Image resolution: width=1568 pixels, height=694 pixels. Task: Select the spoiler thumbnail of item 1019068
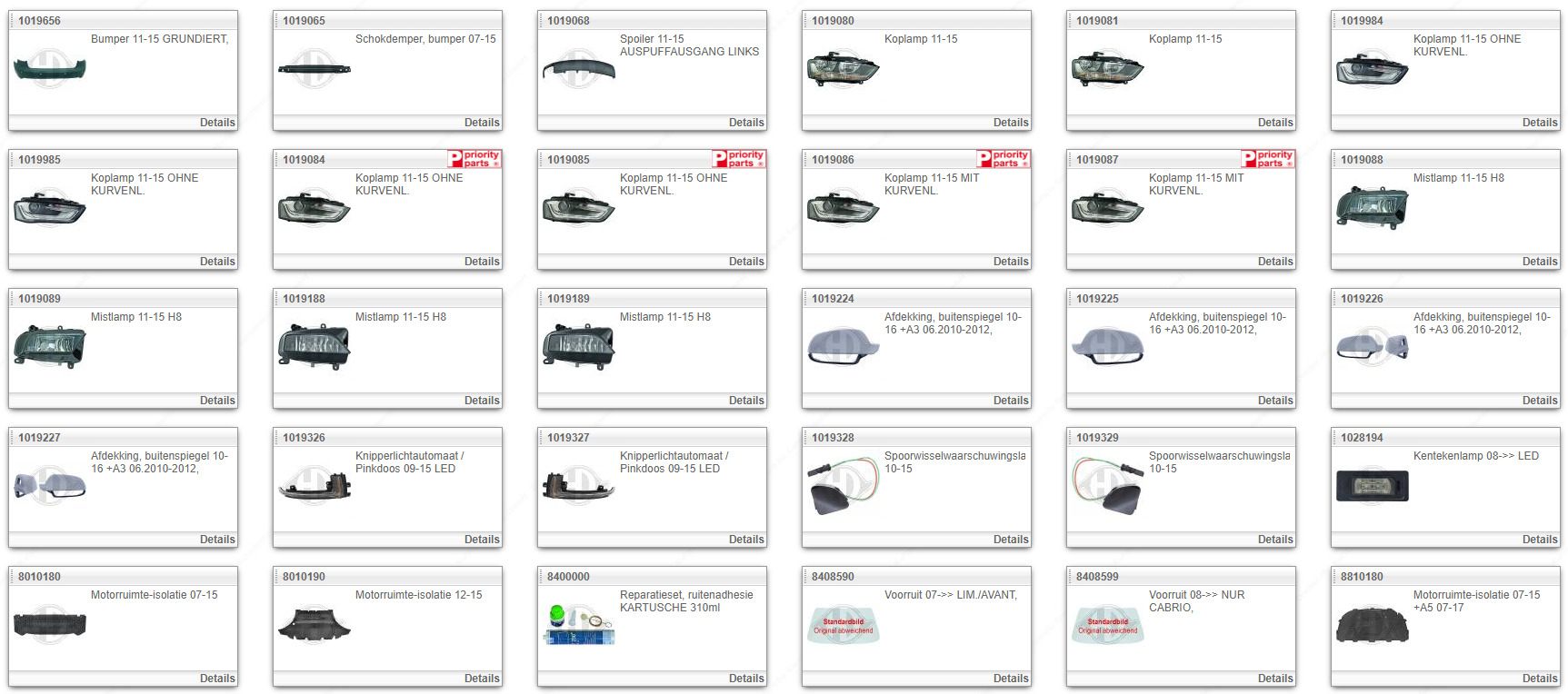coord(578,69)
